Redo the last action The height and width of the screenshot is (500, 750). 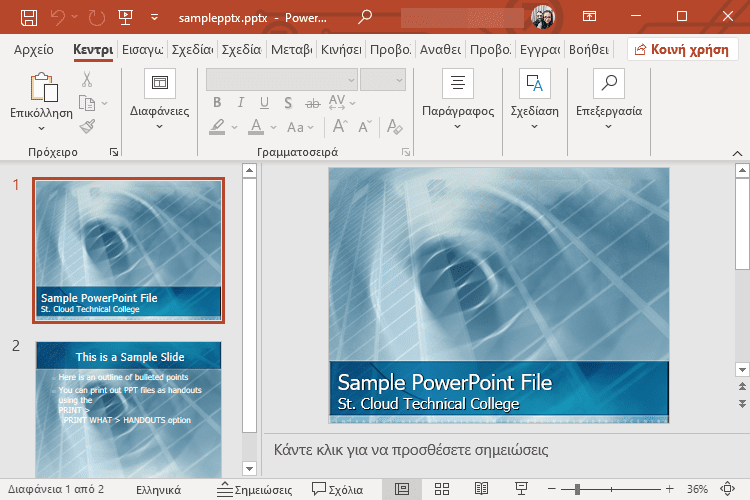click(x=97, y=18)
